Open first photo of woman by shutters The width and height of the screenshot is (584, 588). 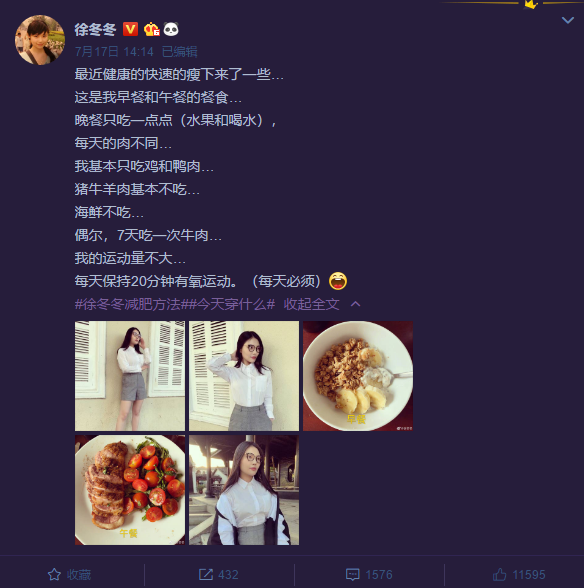click(x=130, y=376)
